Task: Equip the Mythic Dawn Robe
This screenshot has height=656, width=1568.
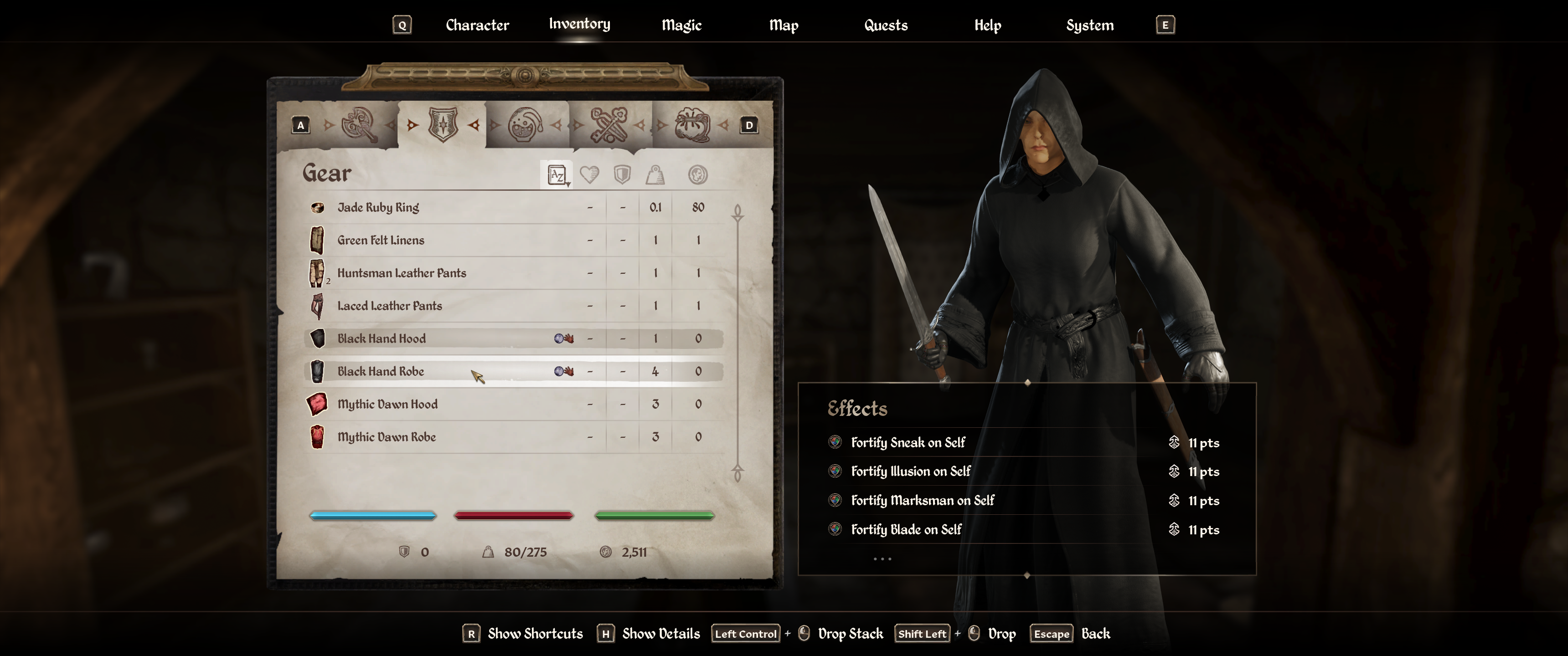Action: point(513,437)
